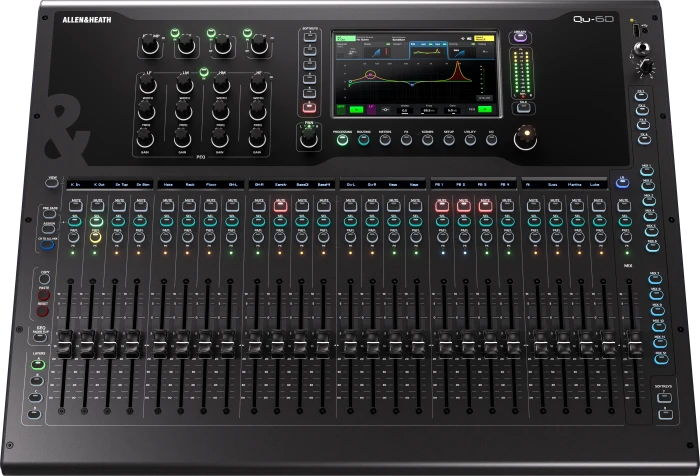700x476 pixels.
Task: Tap the Gain value box on touchscreen
Action: [x=453, y=110]
